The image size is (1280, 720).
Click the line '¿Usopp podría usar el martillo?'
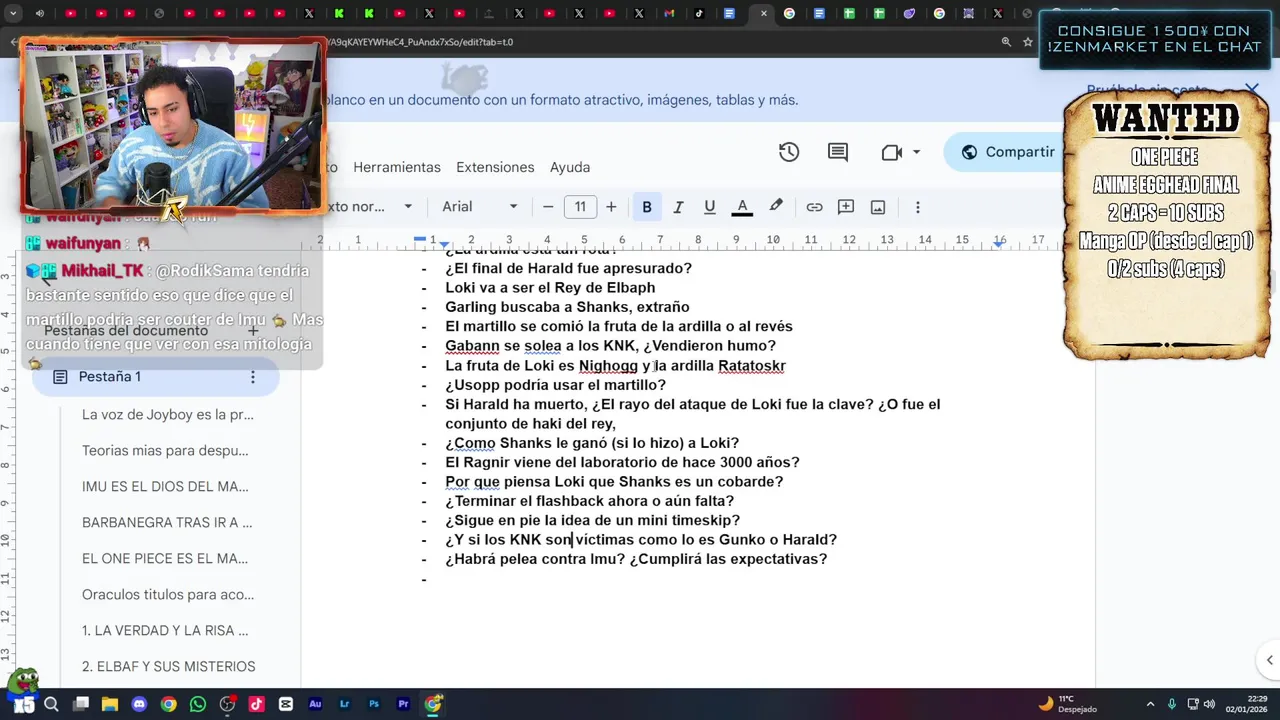tap(555, 385)
